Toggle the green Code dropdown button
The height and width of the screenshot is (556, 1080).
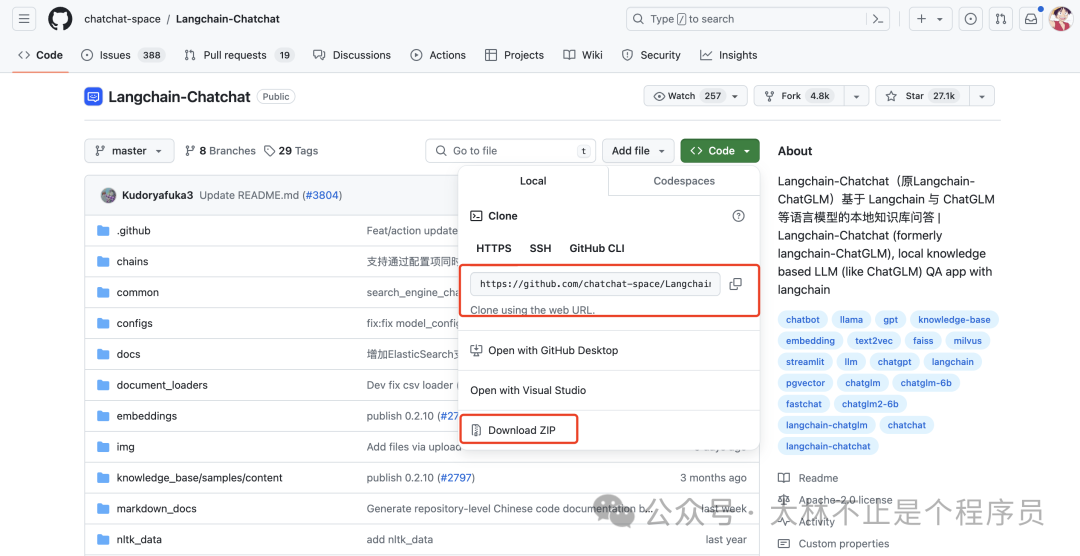point(720,151)
